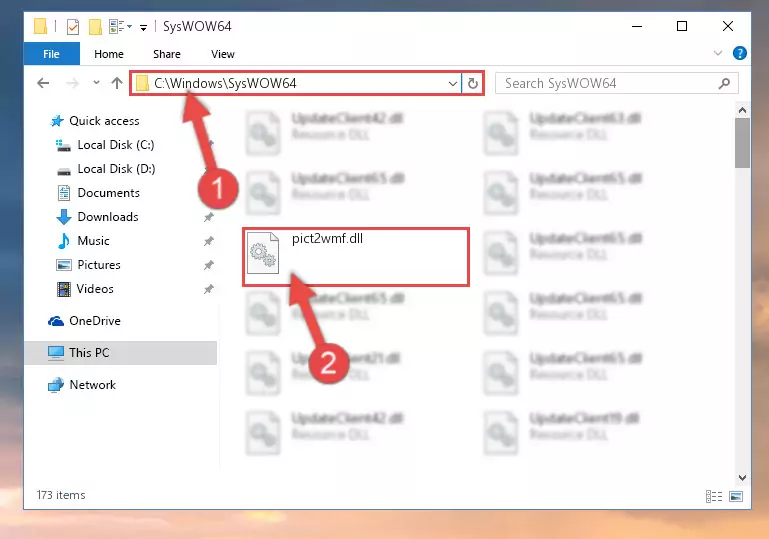This screenshot has height=539, width=769.
Task: Go up one folder level
Action: point(117,83)
